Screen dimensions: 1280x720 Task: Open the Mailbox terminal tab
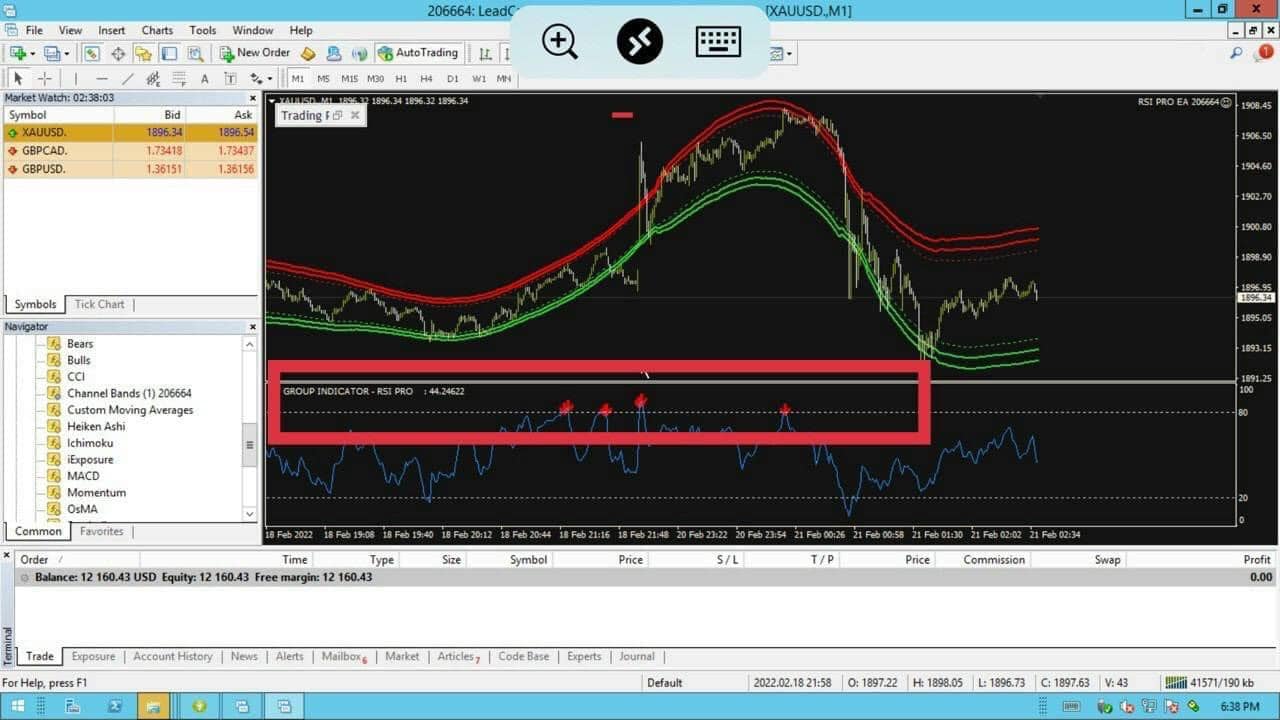tap(344, 657)
